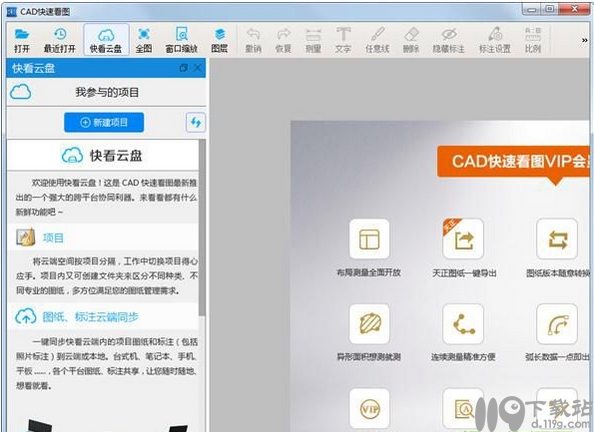Screen dimensions: 594x432
Task: Create a new project with 新建项目
Action: (x=104, y=122)
